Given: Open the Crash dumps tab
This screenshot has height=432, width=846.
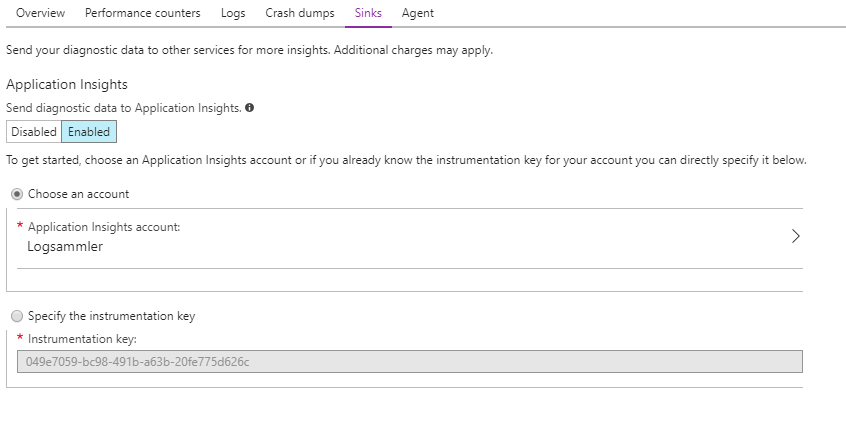Looking at the screenshot, I should [x=300, y=13].
